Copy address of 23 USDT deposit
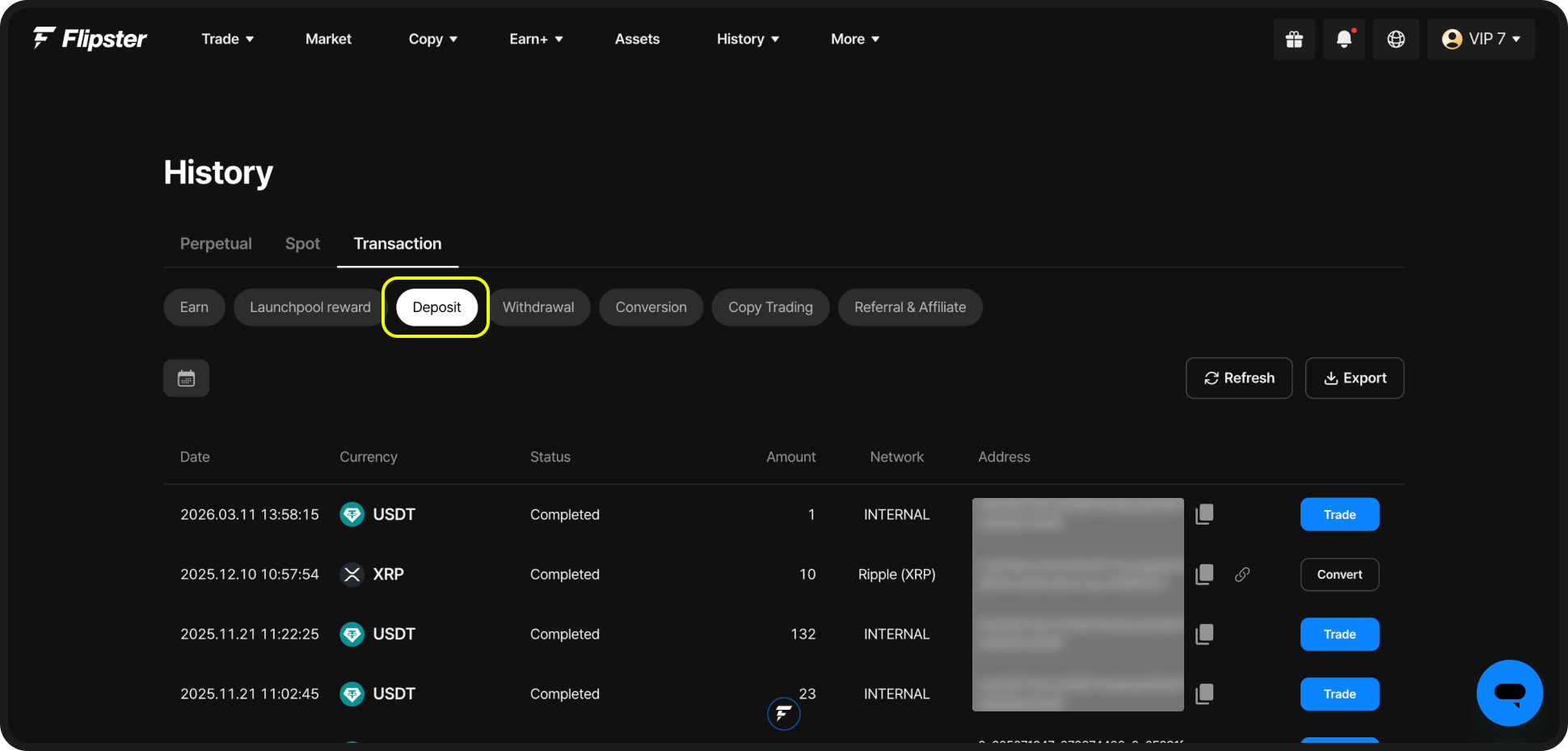Viewport: 1568px width, 751px height. coord(1204,694)
